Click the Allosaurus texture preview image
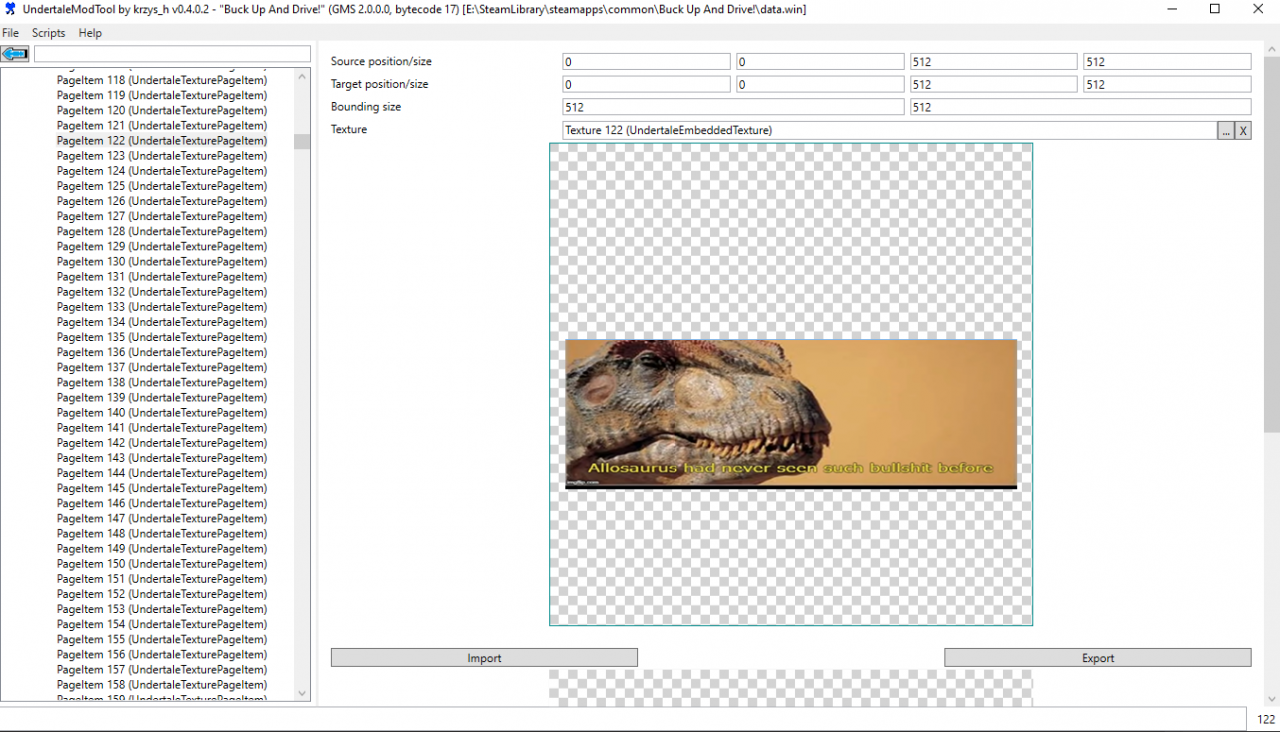 (x=790, y=414)
